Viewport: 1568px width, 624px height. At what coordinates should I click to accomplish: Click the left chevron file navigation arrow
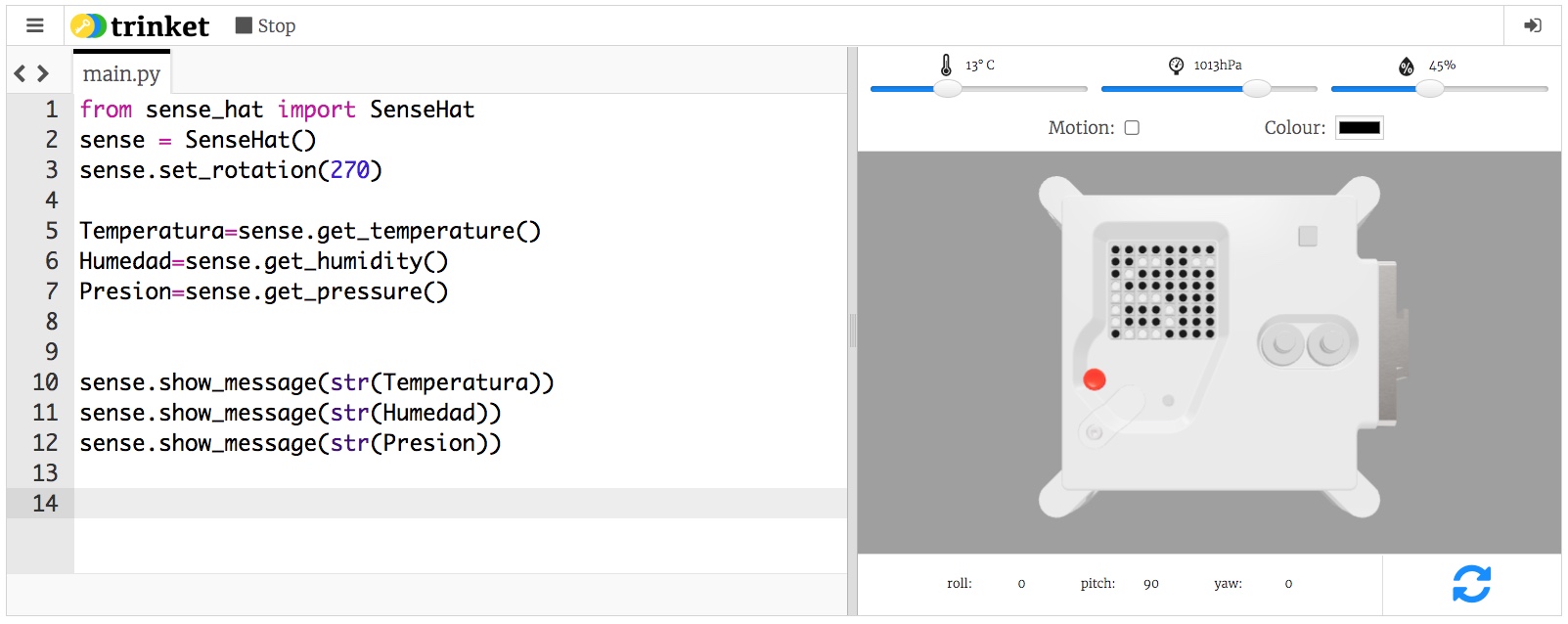point(20,73)
